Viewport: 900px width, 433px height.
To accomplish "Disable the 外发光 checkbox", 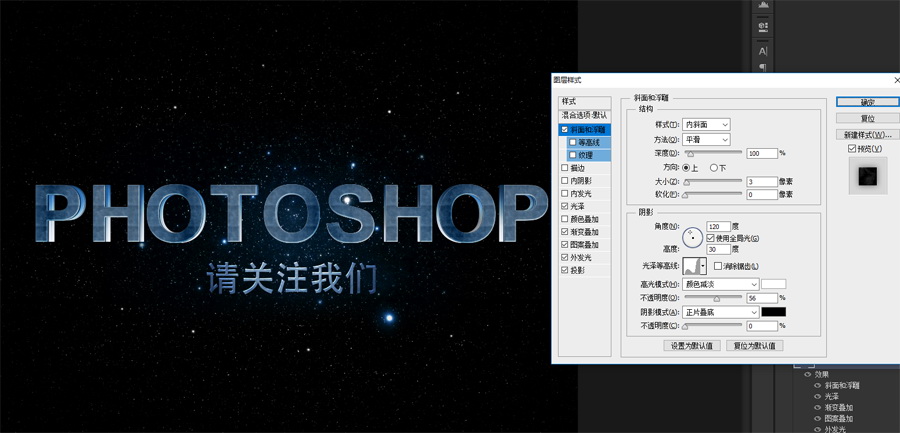I will pos(564,257).
